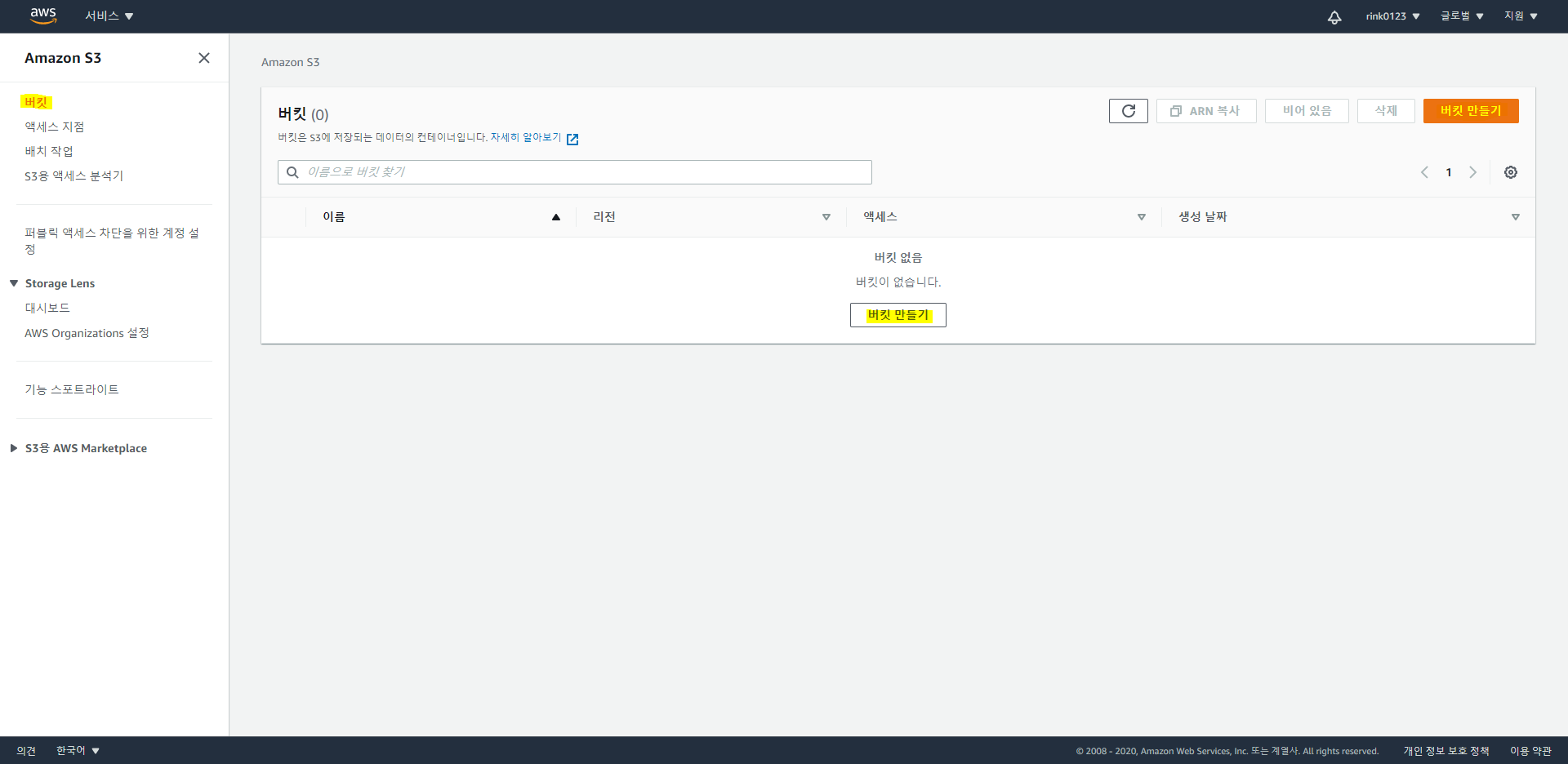
Task: Open the 한국어 language selector
Action: point(78,750)
